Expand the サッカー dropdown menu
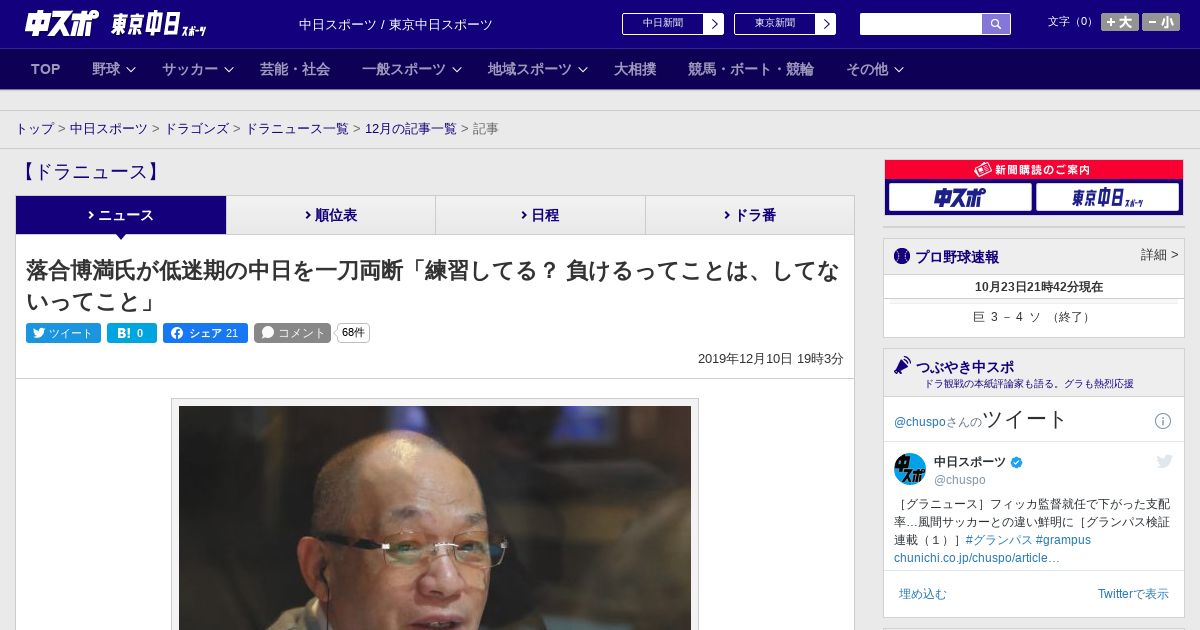This screenshot has height=630, width=1200. click(x=198, y=69)
